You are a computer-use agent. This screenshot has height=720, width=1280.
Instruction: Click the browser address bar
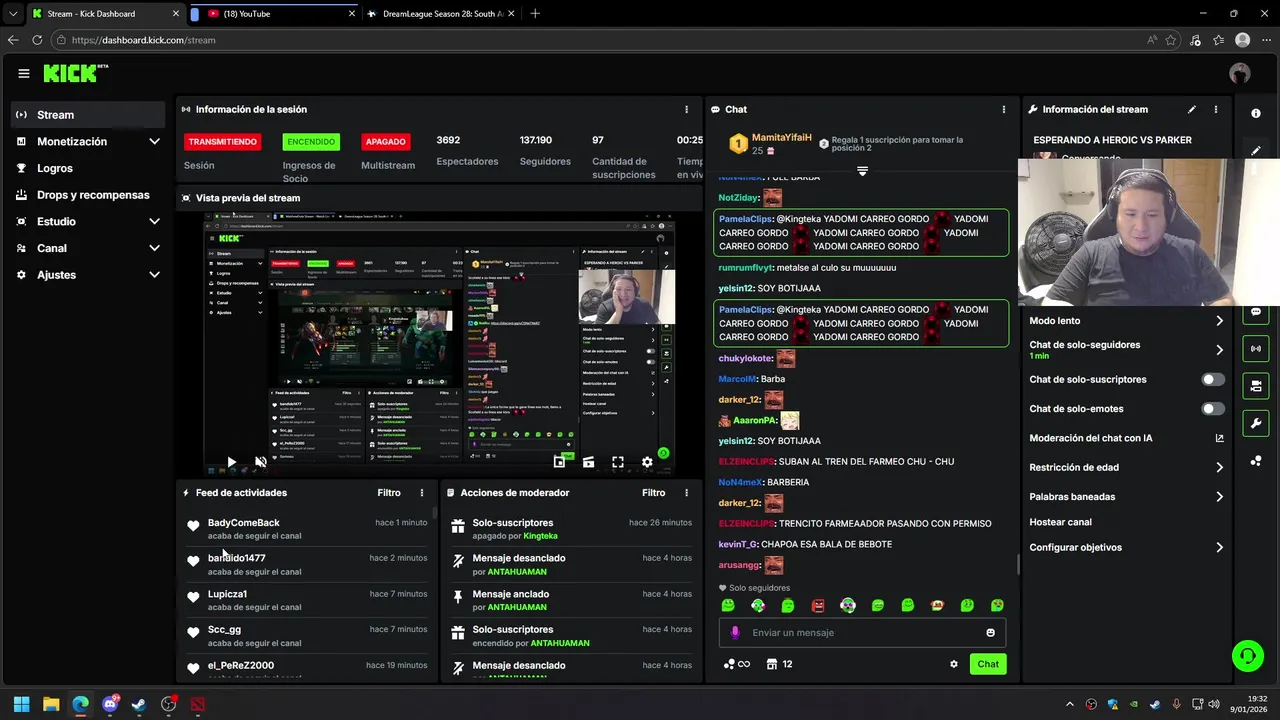click(600, 40)
